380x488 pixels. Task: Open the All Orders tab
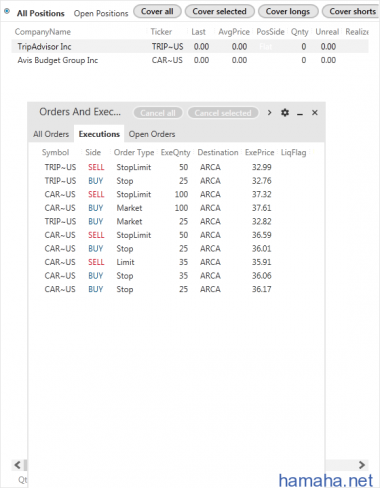point(51,134)
